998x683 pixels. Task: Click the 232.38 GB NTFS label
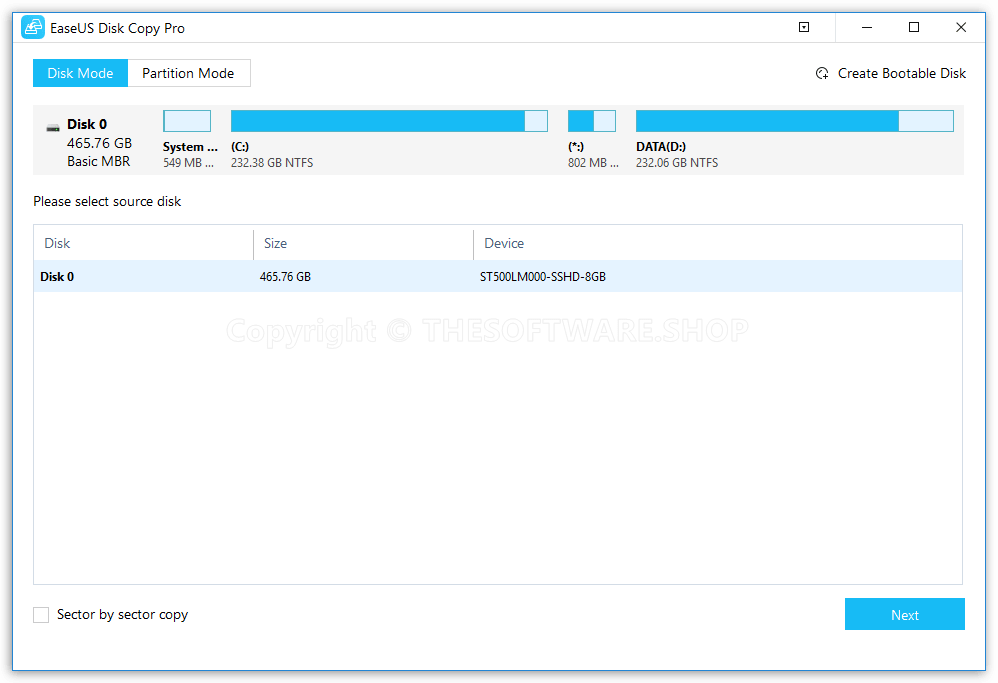click(272, 163)
